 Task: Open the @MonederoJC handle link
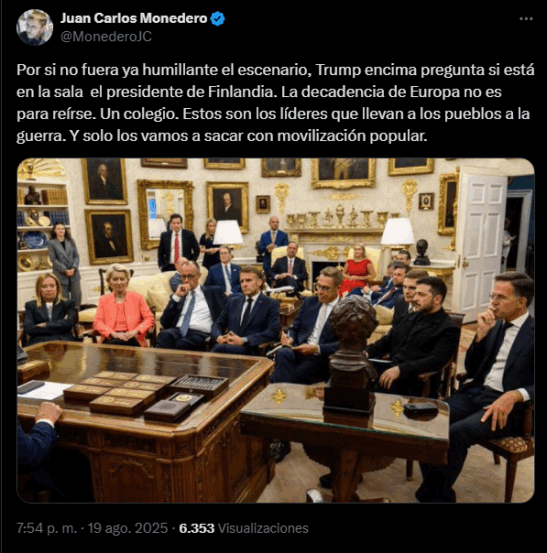(106, 36)
